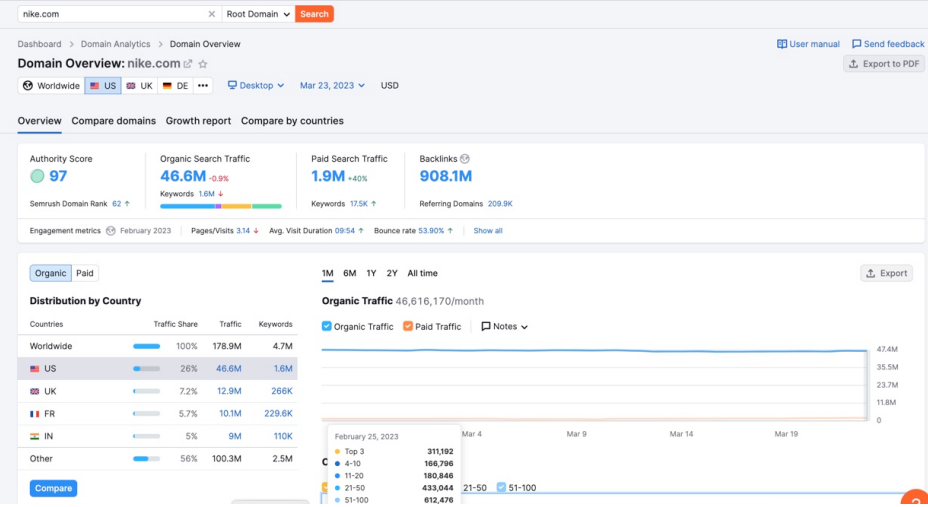
Task: Open Compare by countries tab
Action: pyautogui.click(x=292, y=121)
